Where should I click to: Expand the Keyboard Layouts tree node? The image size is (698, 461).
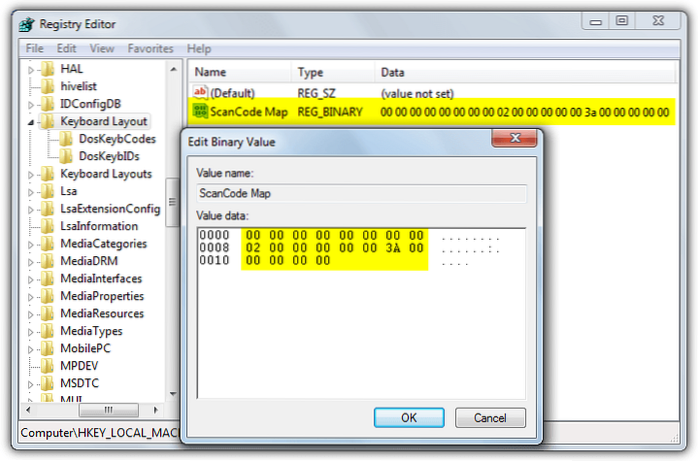31,174
